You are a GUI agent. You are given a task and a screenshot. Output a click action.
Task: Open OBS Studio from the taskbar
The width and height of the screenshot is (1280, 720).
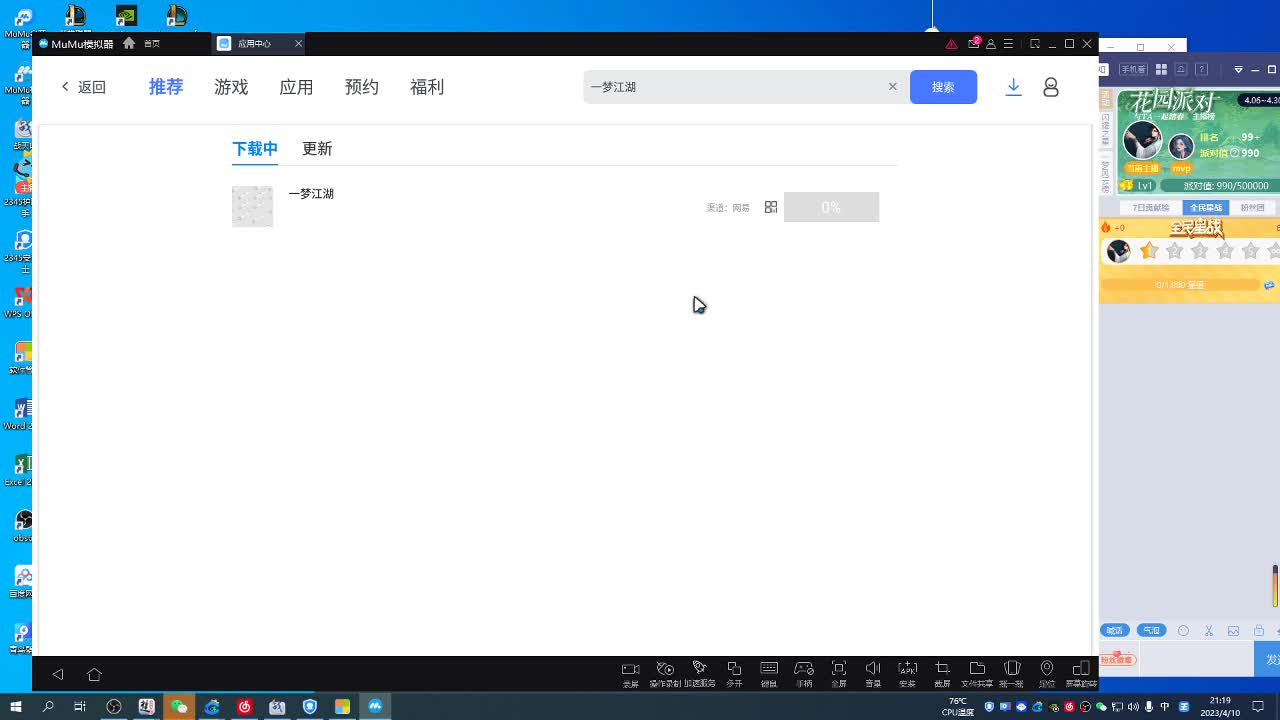(114, 707)
